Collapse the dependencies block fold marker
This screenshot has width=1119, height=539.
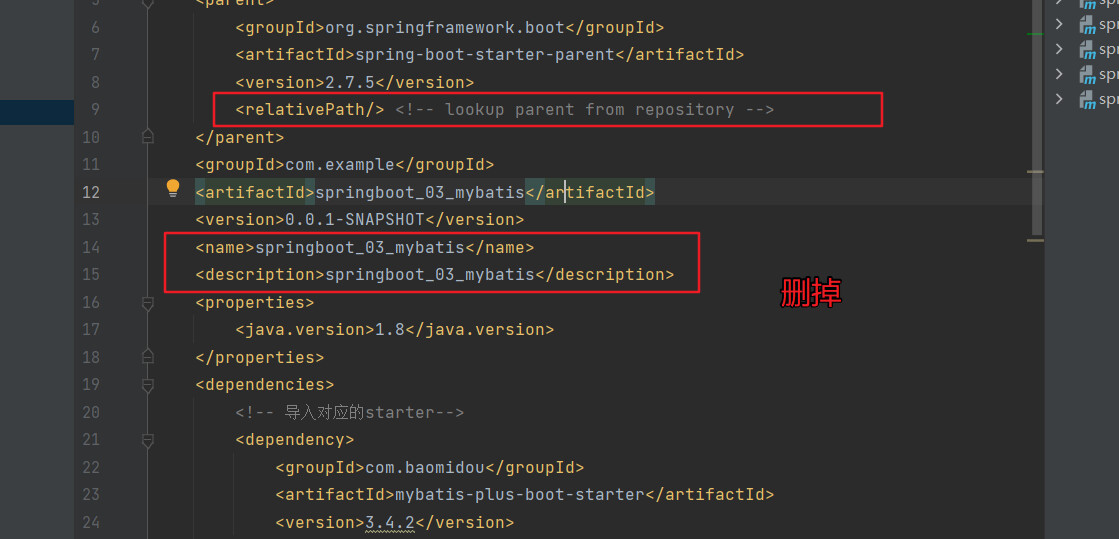148,386
